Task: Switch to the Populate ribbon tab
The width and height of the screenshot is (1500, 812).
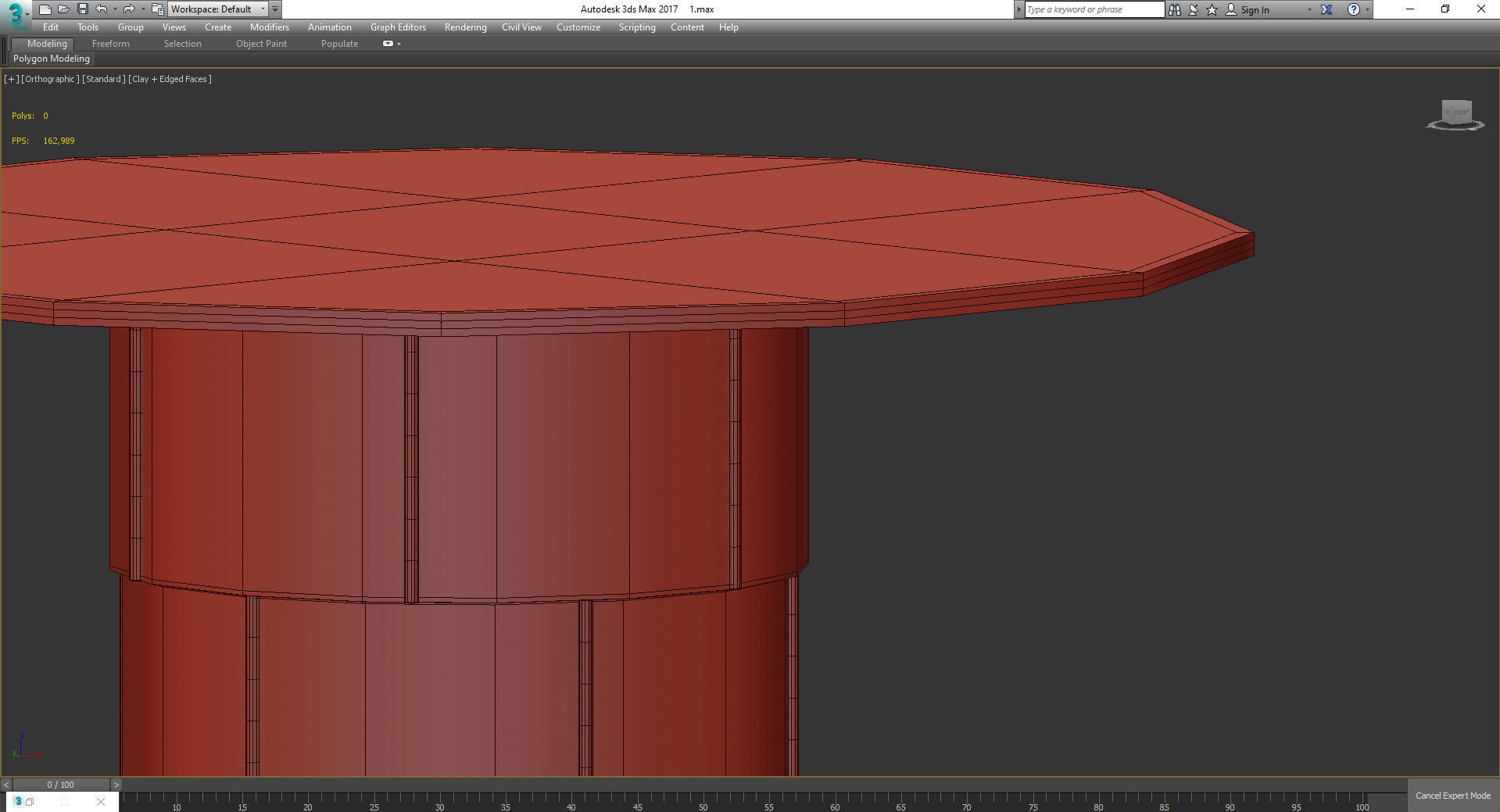Action: point(339,44)
